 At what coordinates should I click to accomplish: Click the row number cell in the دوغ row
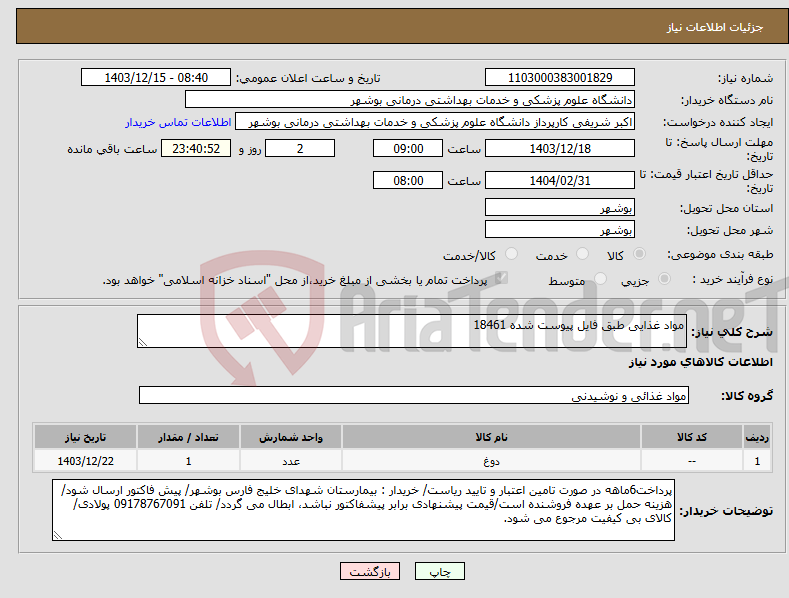point(757,461)
